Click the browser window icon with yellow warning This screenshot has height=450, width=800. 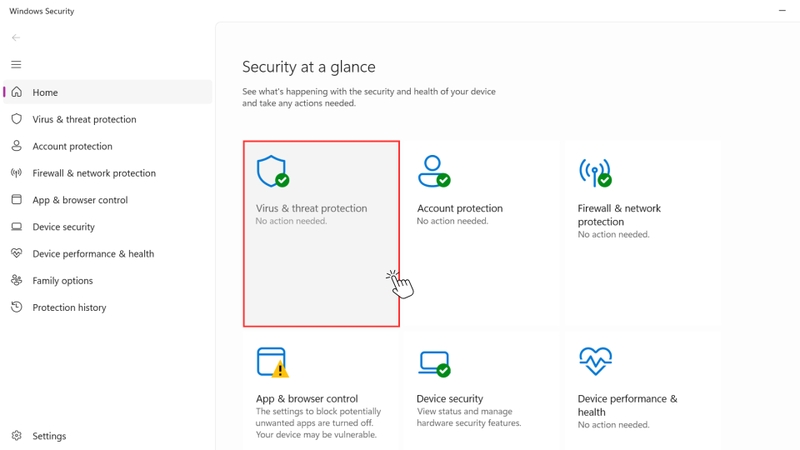273,362
